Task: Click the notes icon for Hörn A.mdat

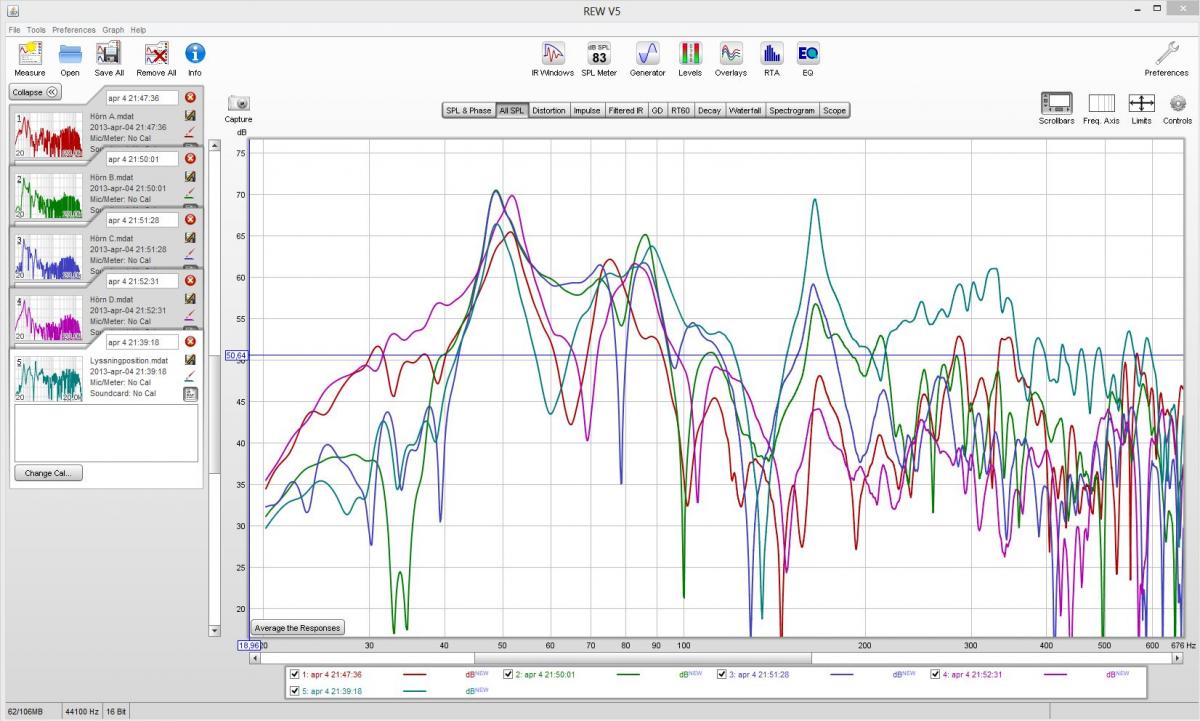Action: click(x=190, y=117)
